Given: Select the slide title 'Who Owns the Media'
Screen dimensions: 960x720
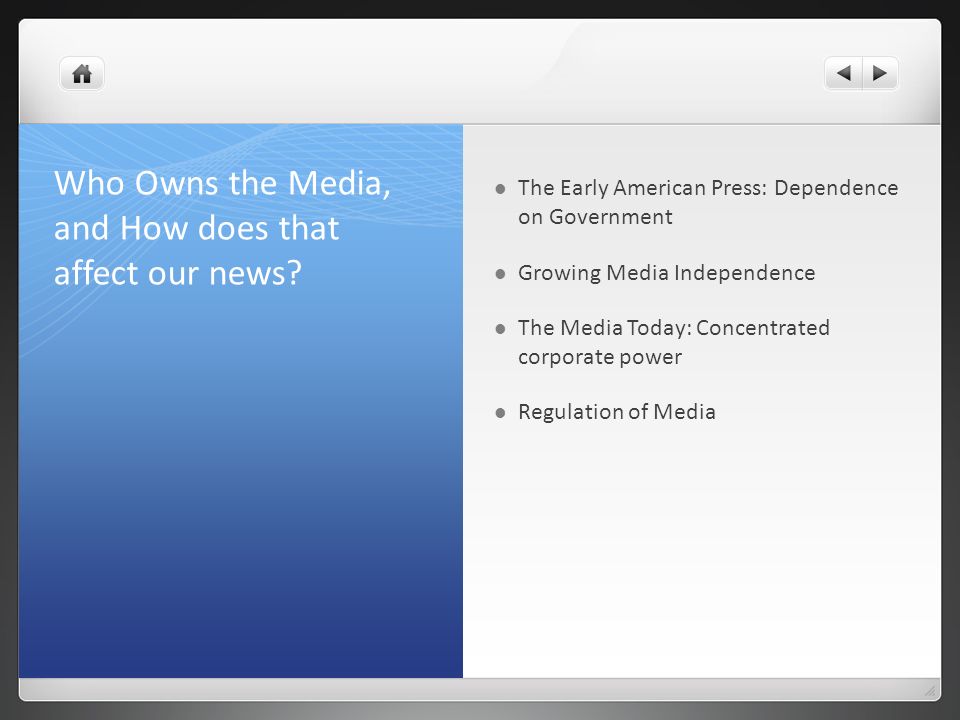Looking at the screenshot, I should (222, 183).
